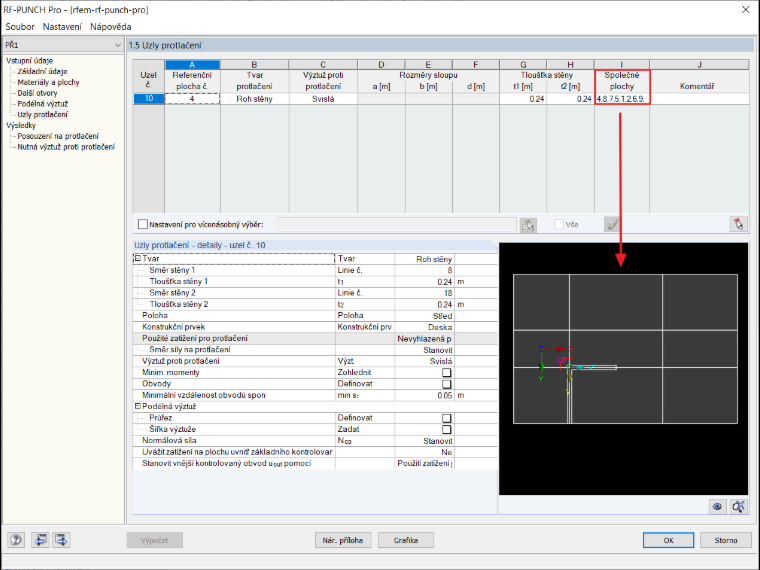Click Normálová síla value Stanovit
Screen dimensions: 760x570
pyautogui.click(x=424, y=441)
